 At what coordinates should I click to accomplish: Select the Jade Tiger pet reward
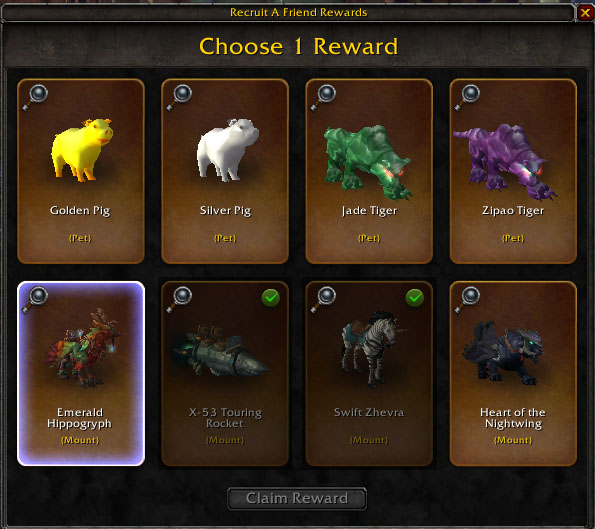pyautogui.click(x=369, y=171)
